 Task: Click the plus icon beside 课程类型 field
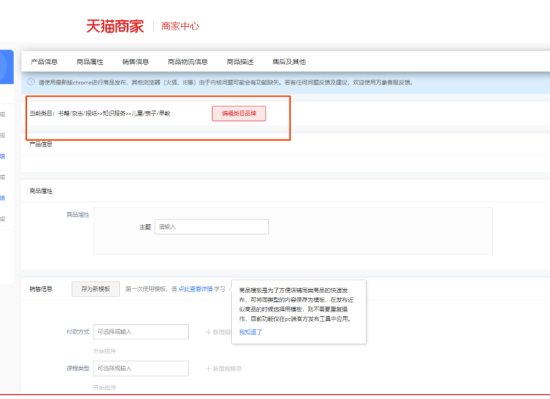[x=208, y=368]
